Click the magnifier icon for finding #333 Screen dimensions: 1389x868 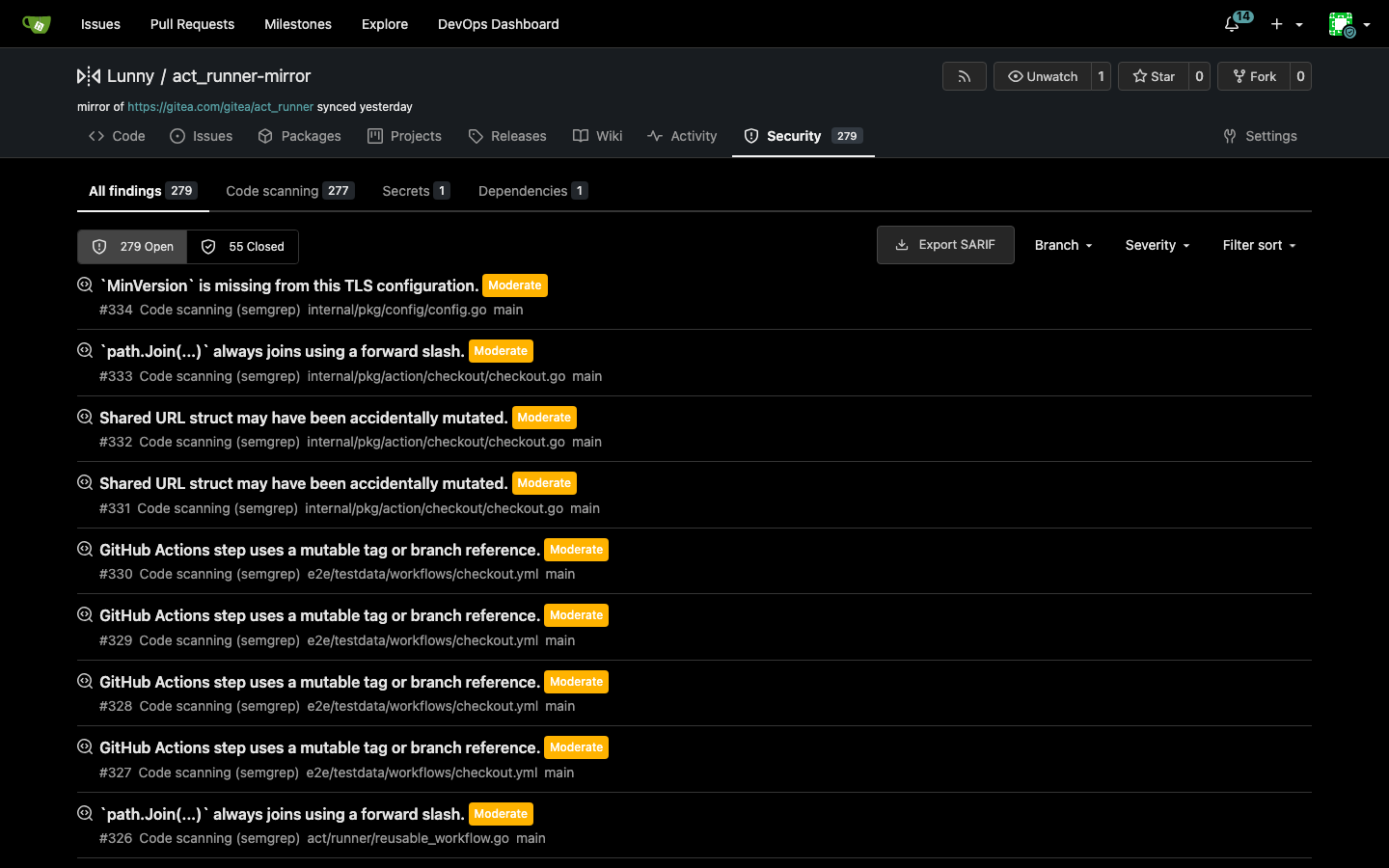[85, 350]
